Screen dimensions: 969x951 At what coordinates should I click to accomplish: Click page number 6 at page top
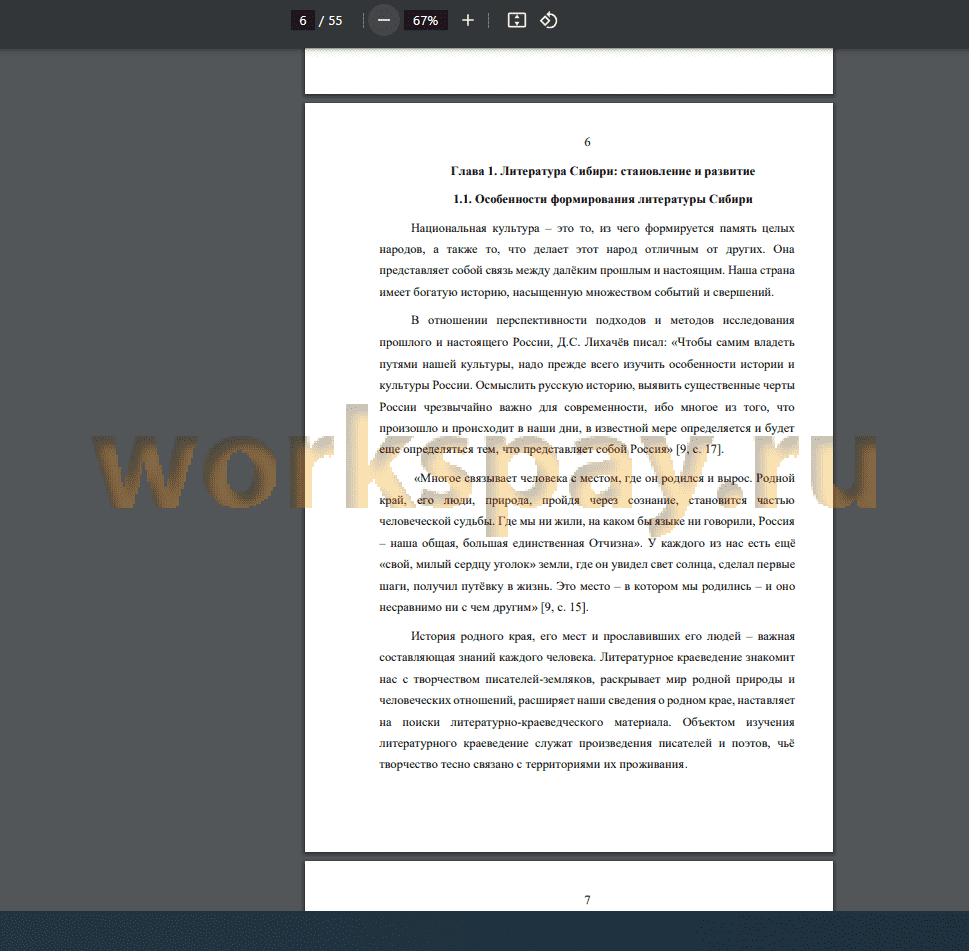coord(587,142)
